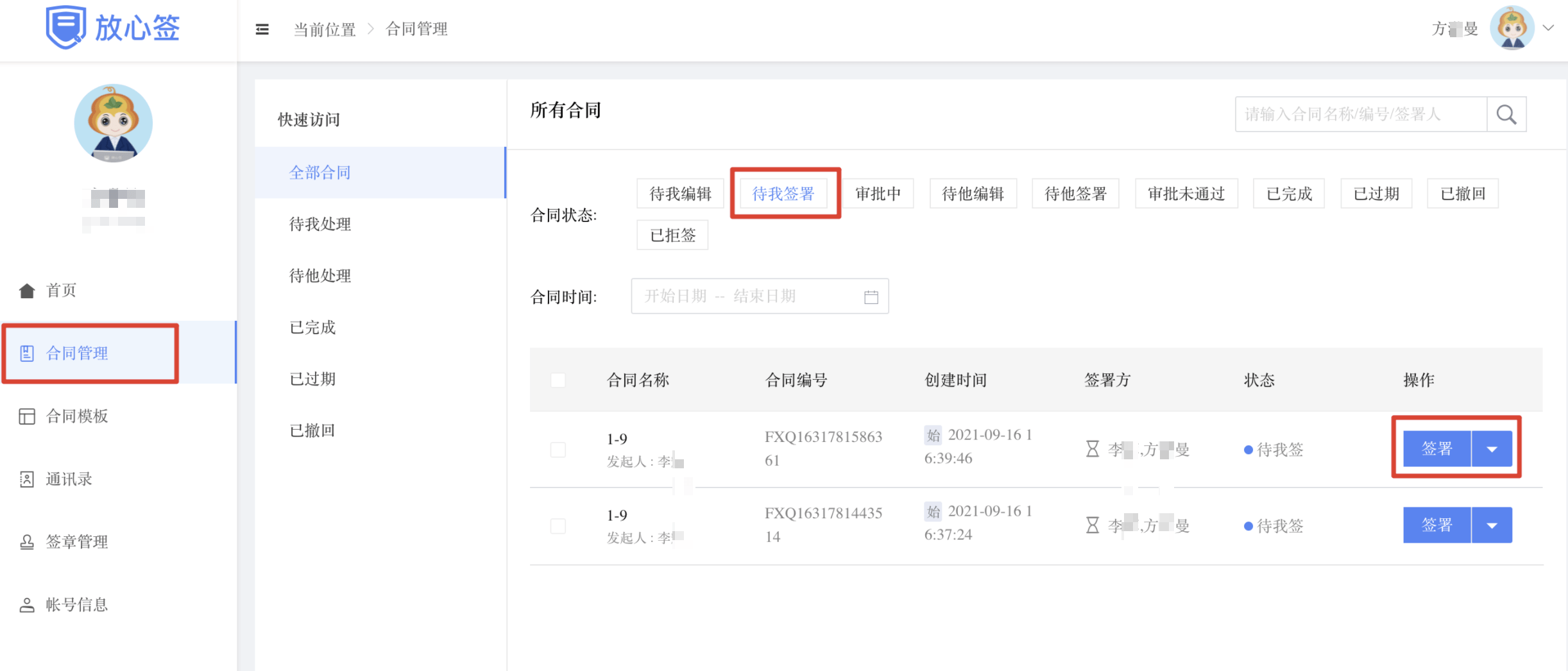Click the 通讯录 contacts icon
Image resolution: width=1568 pixels, height=671 pixels.
click(x=26, y=479)
